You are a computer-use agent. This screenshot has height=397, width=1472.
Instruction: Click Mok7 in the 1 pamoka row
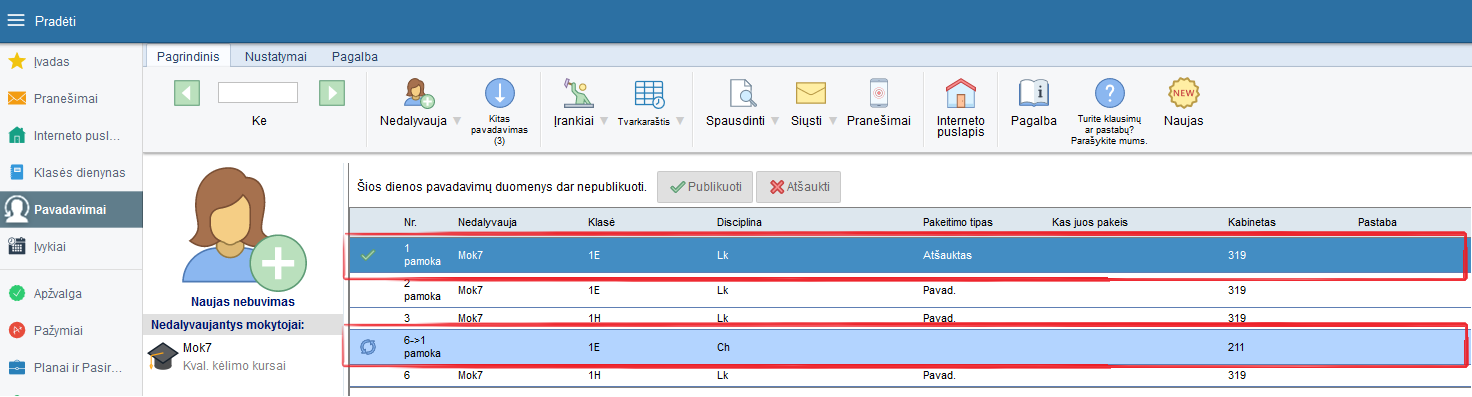tap(470, 255)
